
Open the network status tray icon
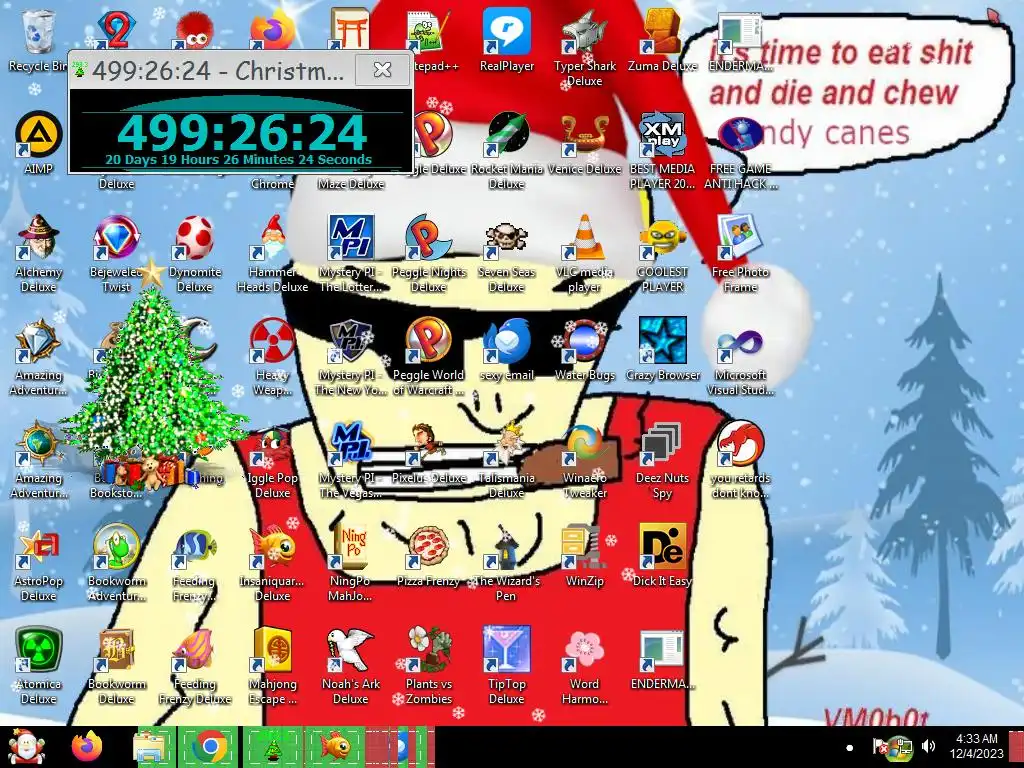point(902,747)
